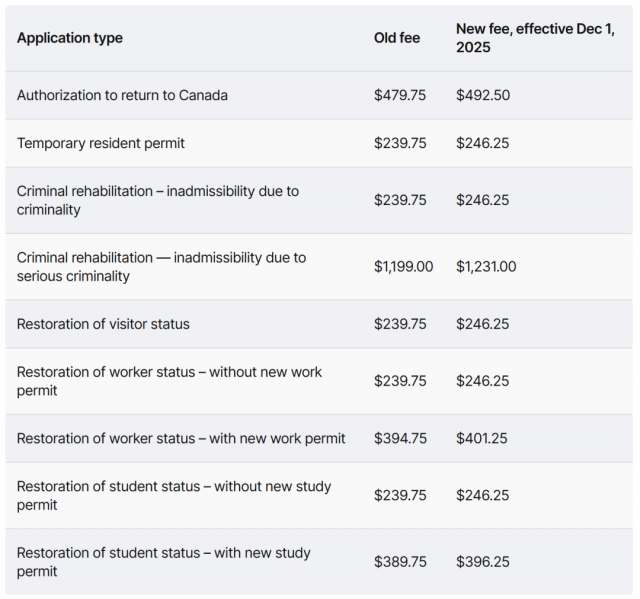Screen dimensions: 640x599
Task: Click the $401.25 new fee value
Action: tap(483, 438)
